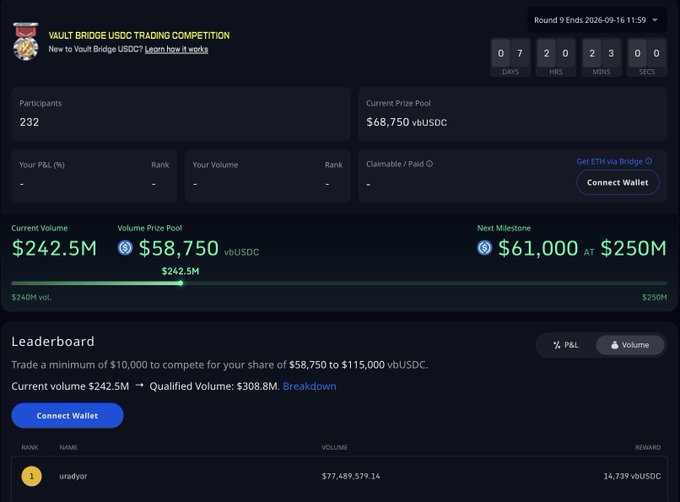The width and height of the screenshot is (680, 502).
Task: Click the SECS countdown digits
Action: 647,53
